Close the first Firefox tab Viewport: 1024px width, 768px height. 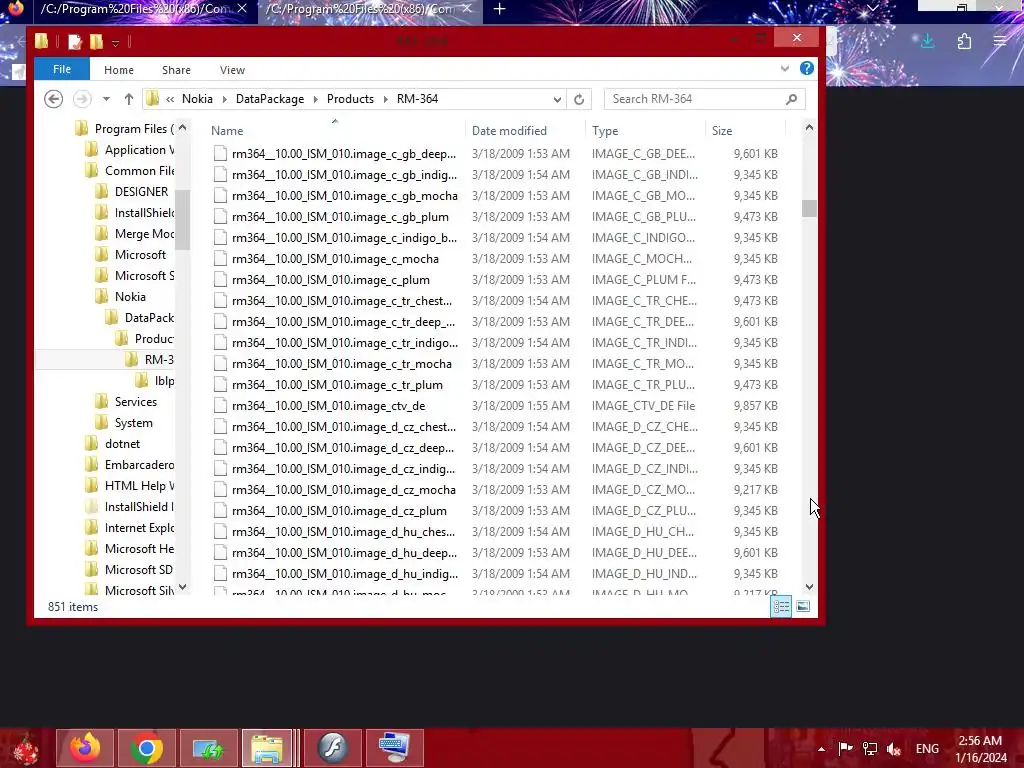(242, 8)
